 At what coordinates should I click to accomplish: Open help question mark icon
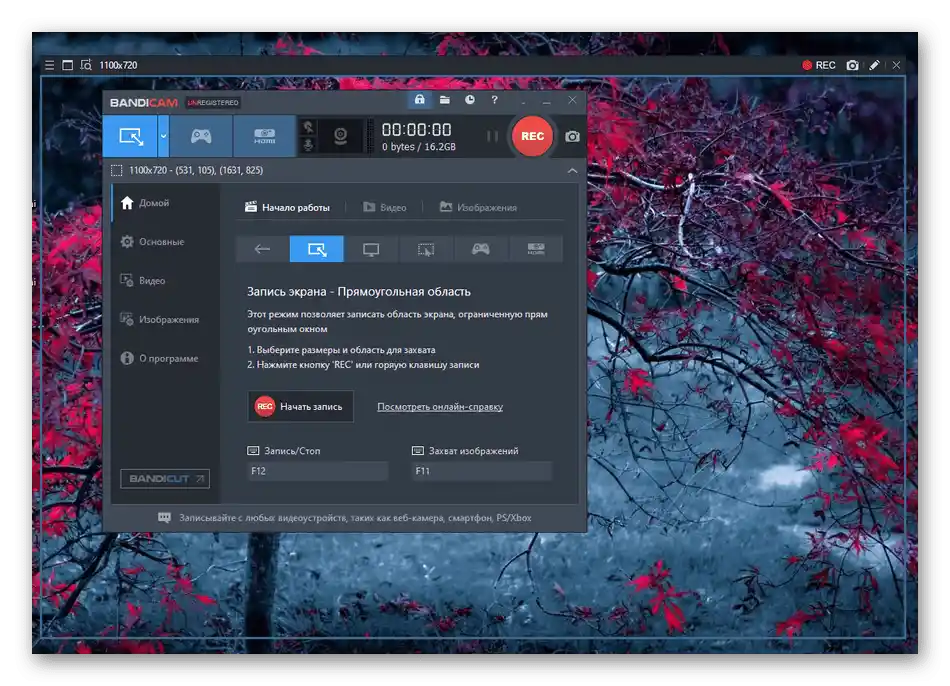coord(494,99)
